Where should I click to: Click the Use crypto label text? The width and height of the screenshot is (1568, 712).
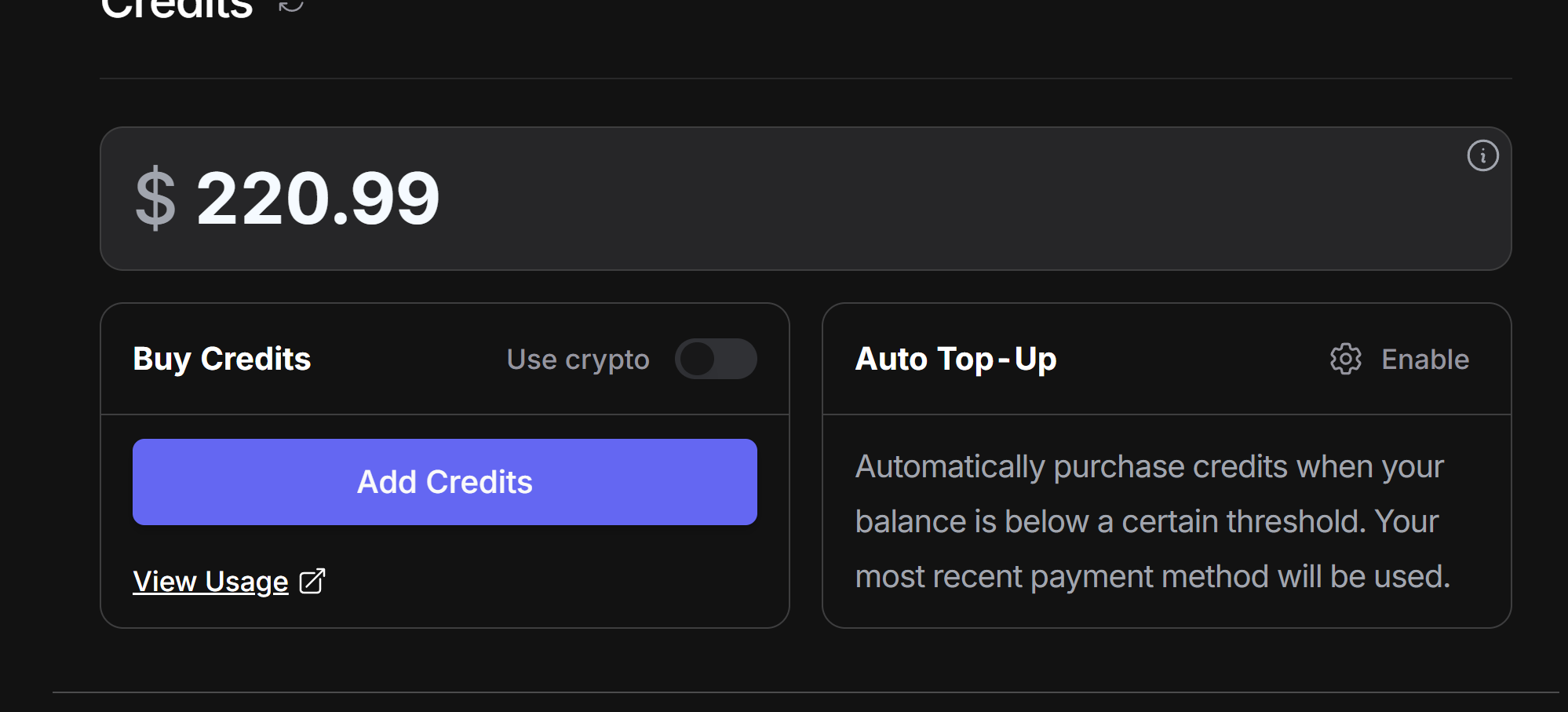click(x=578, y=360)
